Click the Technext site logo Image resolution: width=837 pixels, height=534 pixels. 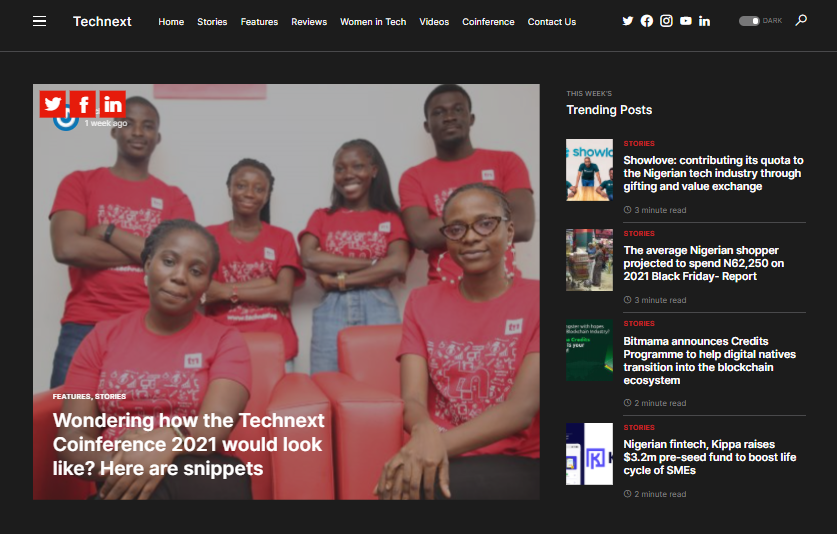102,21
